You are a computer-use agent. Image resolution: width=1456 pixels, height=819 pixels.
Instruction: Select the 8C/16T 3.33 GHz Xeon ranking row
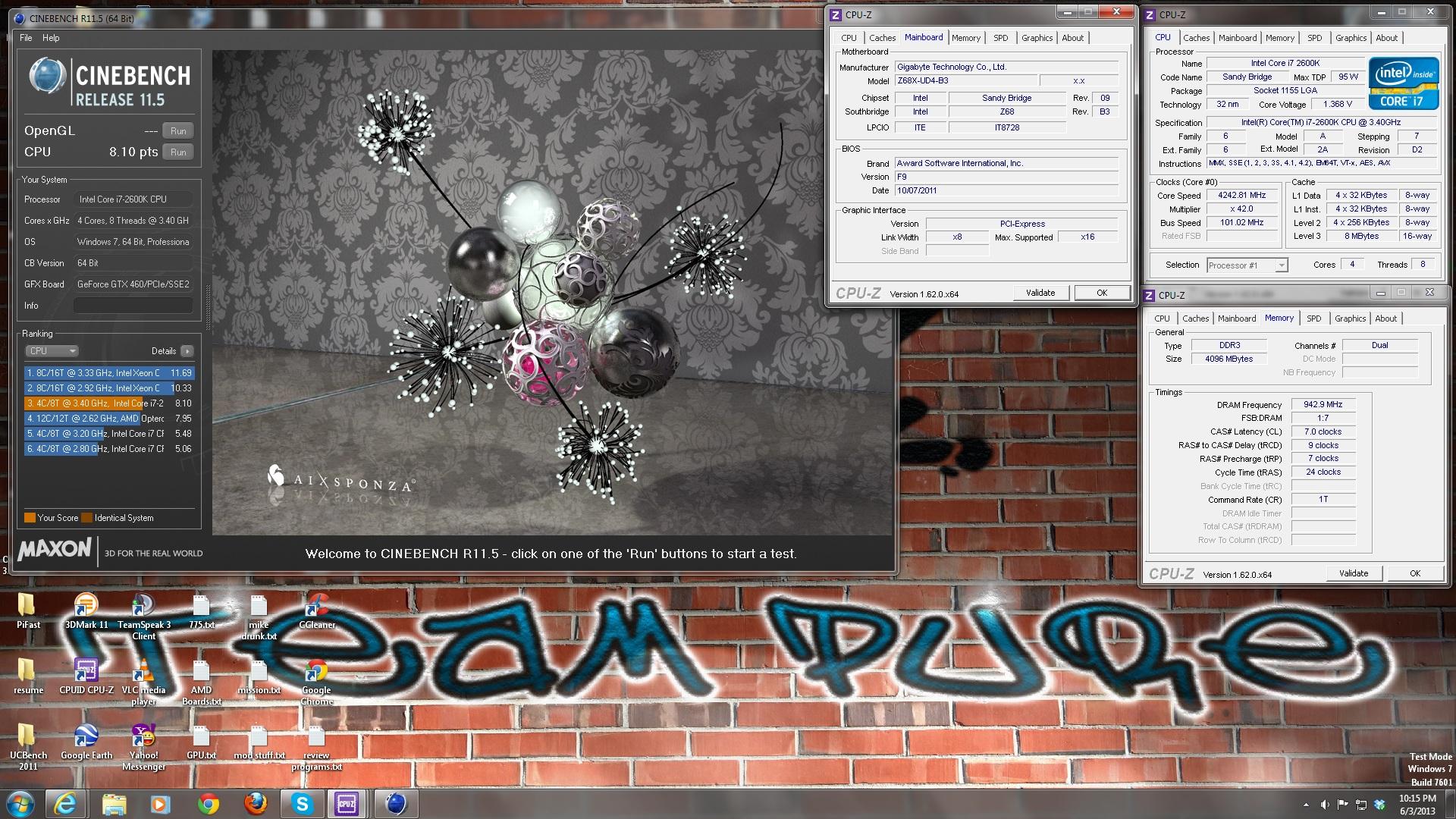[x=109, y=373]
